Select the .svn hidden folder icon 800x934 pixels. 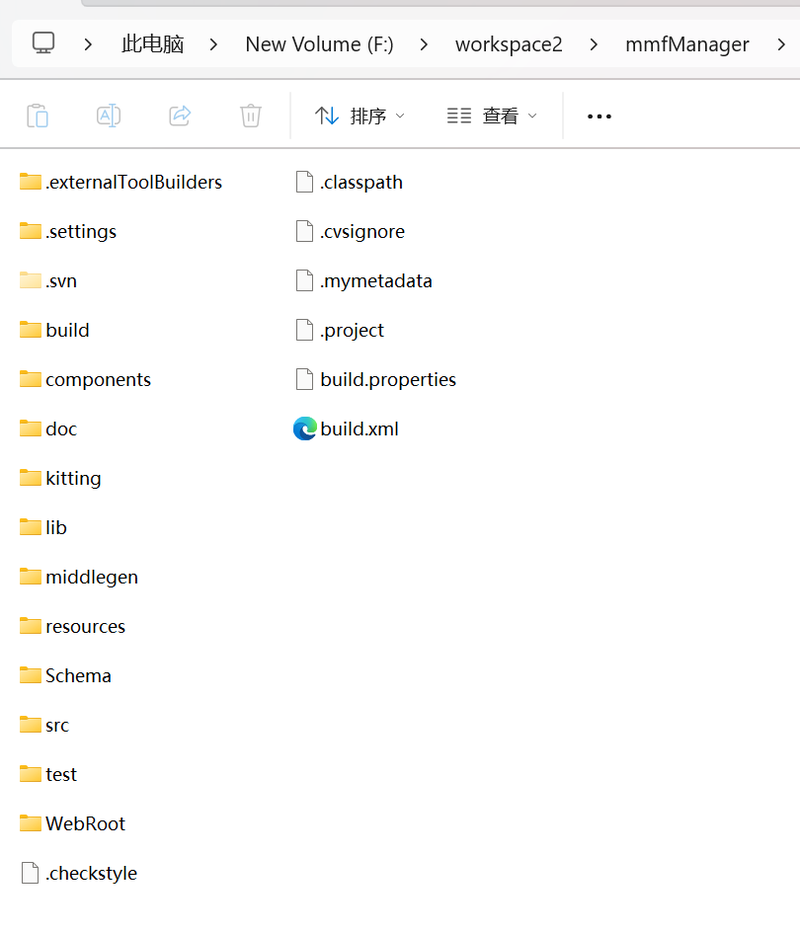click(30, 281)
